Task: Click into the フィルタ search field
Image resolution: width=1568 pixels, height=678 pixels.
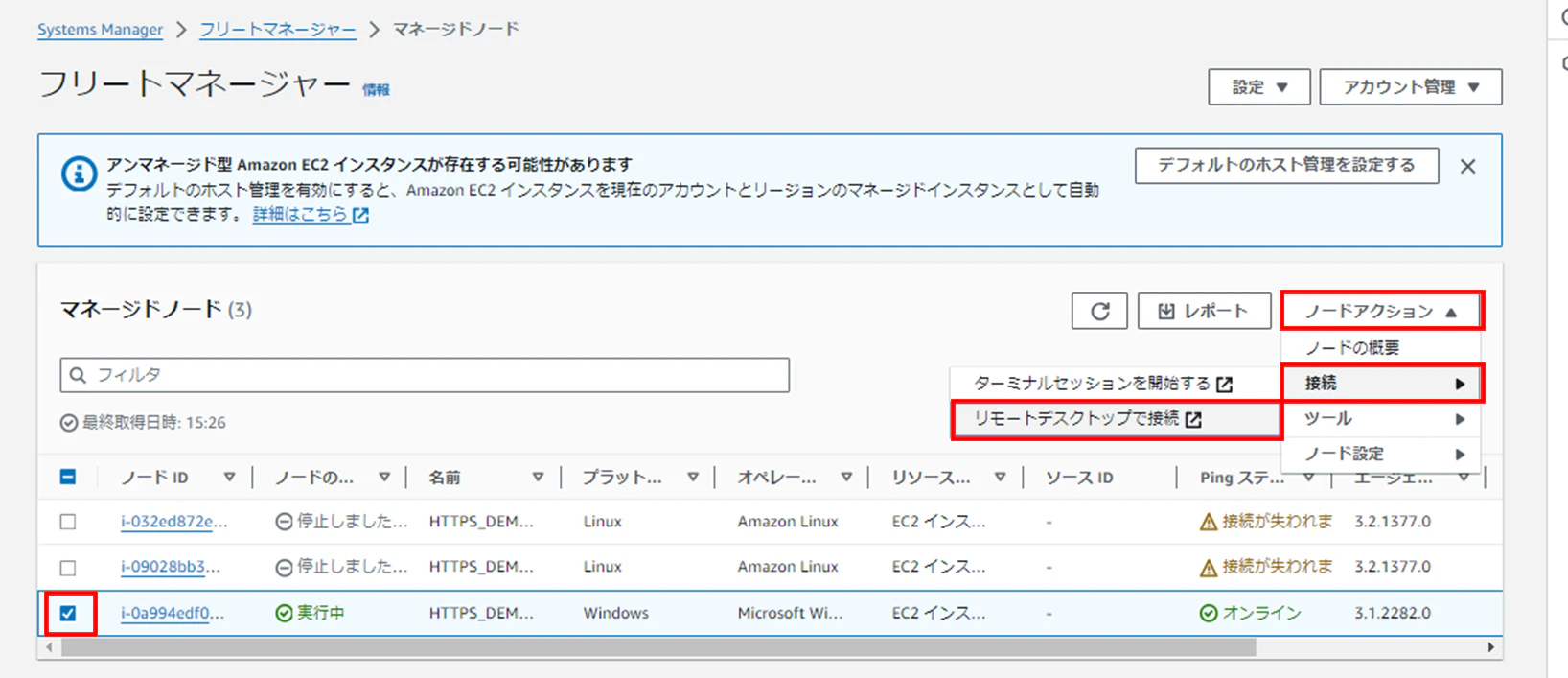Action: click(x=425, y=375)
